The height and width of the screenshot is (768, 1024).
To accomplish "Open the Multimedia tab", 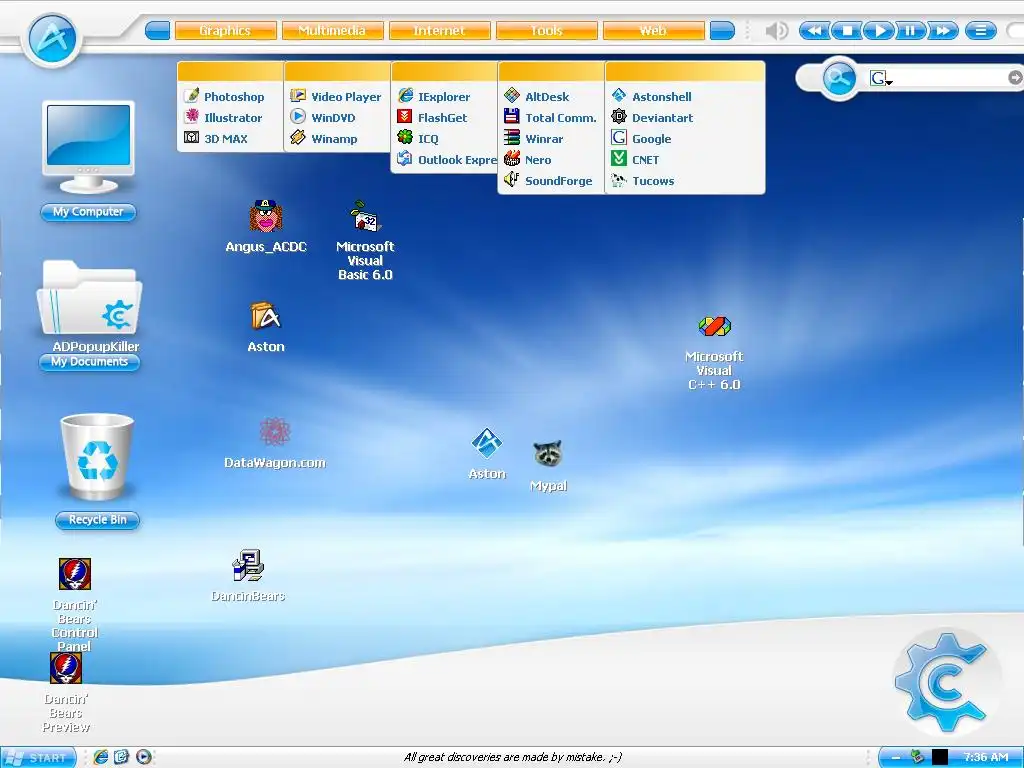I will [x=332, y=31].
